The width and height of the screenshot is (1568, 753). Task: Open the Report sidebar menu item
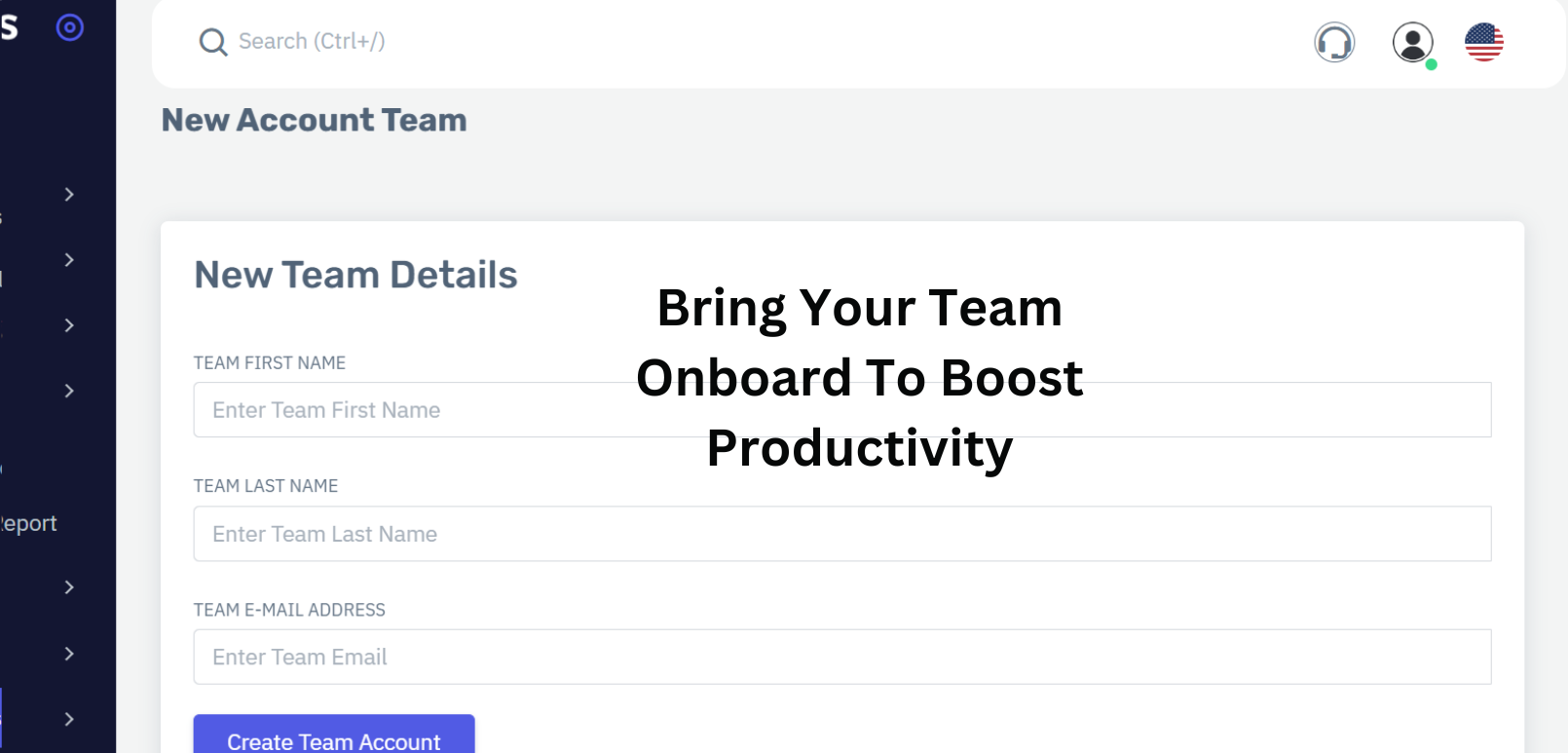(29, 524)
